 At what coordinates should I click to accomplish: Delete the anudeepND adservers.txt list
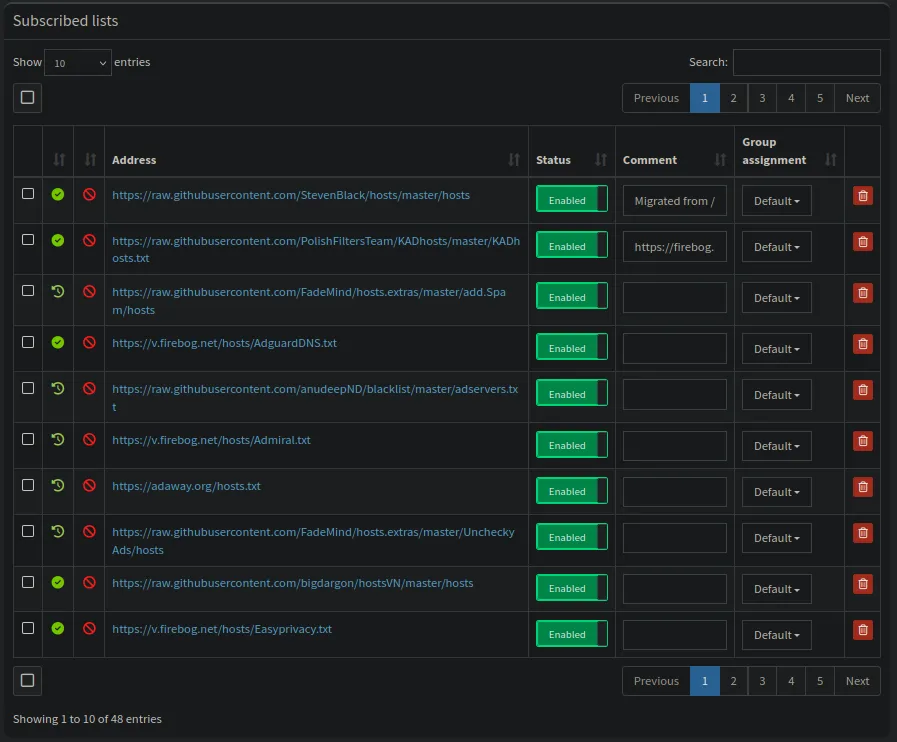pyautogui.click(x=863, y=390)
